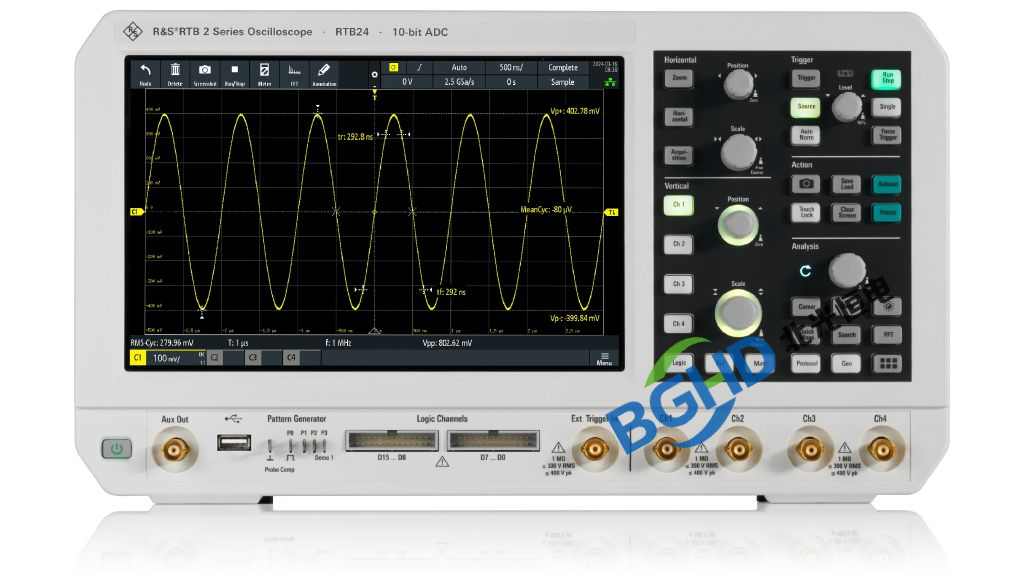Push the green power button
Viewport: 1024px width, 576px height.
pos(117,449)
